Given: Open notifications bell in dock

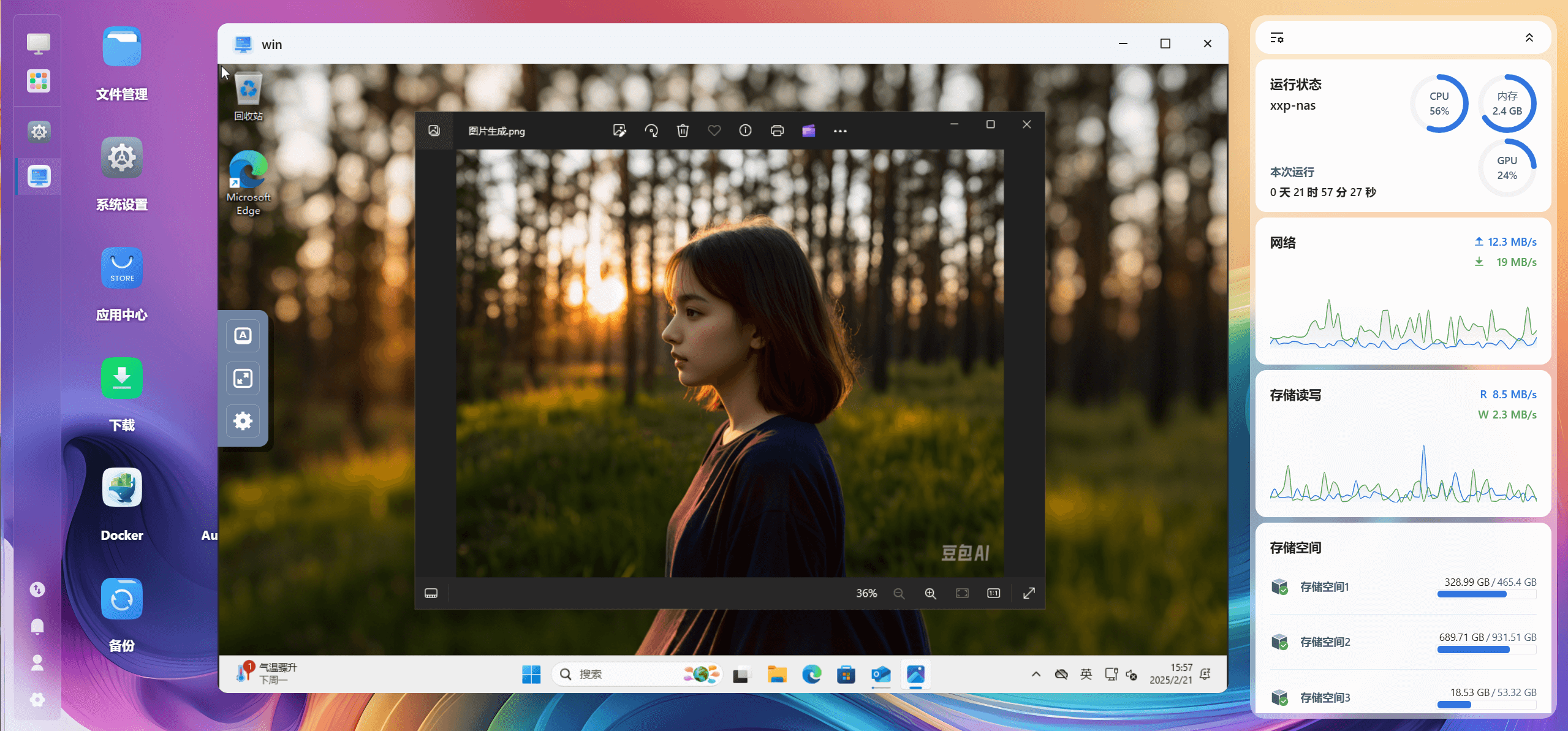Looking at the screenshot, I should (x=37, y=626).
